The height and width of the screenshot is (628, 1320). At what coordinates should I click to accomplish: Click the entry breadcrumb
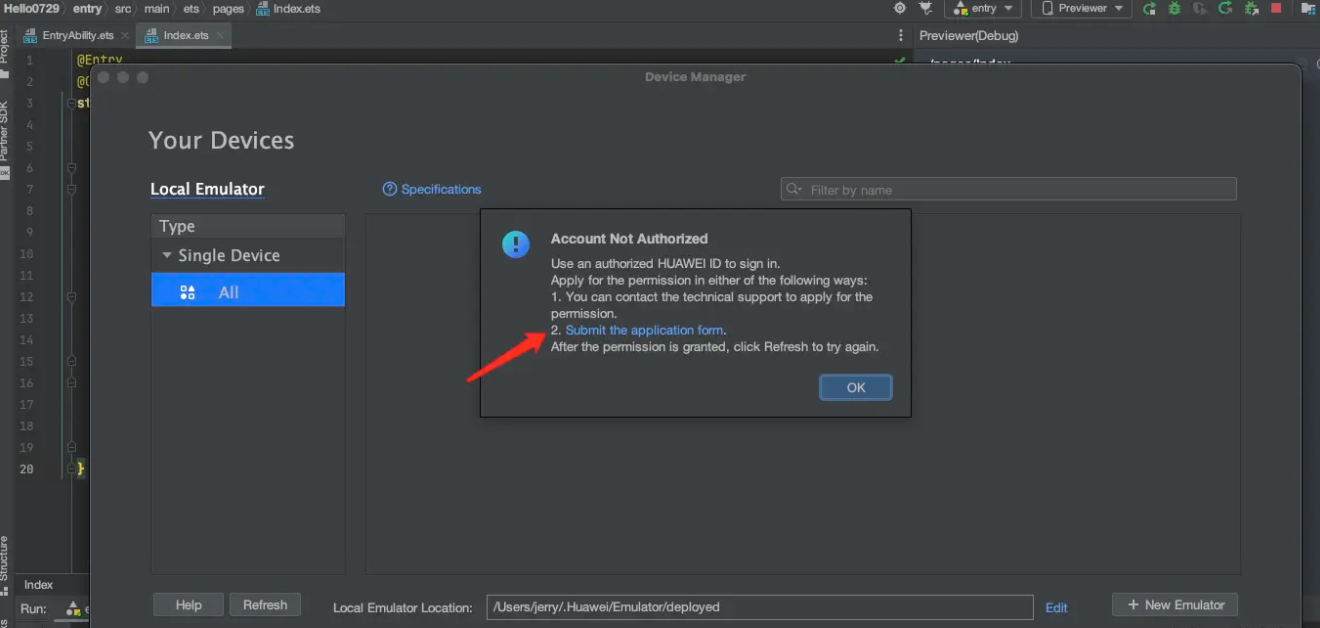click(x=87, y=8)
